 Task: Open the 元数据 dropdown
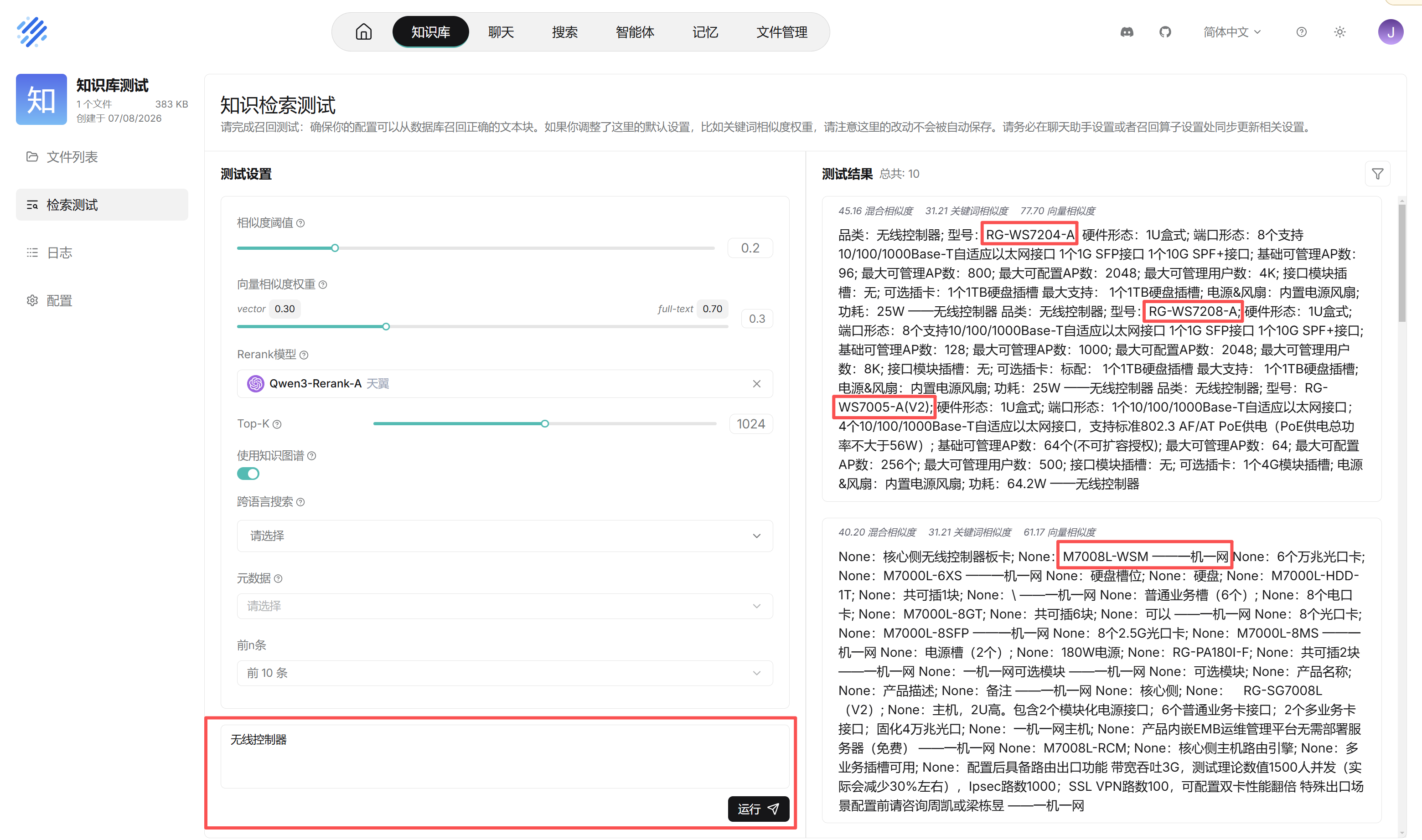coord(504,606)
